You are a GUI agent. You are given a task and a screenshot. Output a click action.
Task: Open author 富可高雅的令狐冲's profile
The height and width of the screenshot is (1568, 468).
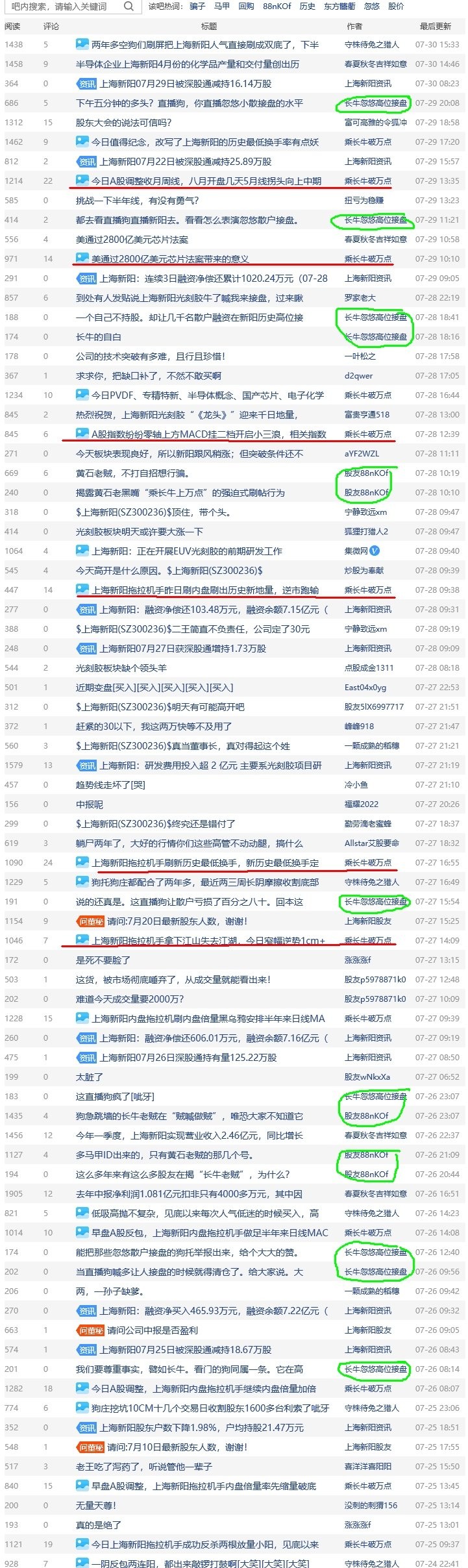click(376, 123)
